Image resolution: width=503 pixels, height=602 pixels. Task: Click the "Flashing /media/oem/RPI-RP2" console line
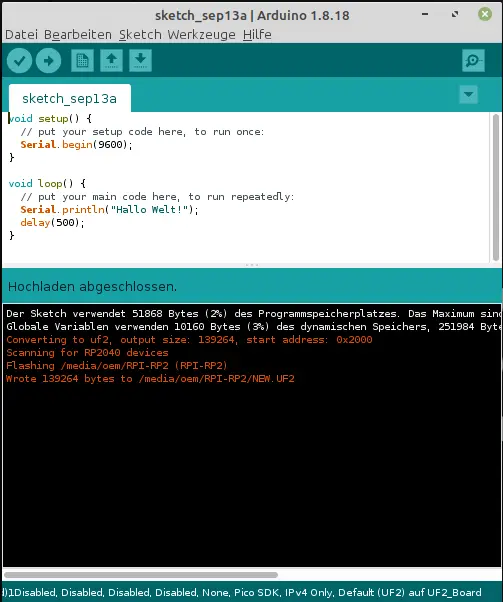tap(117, 366)
